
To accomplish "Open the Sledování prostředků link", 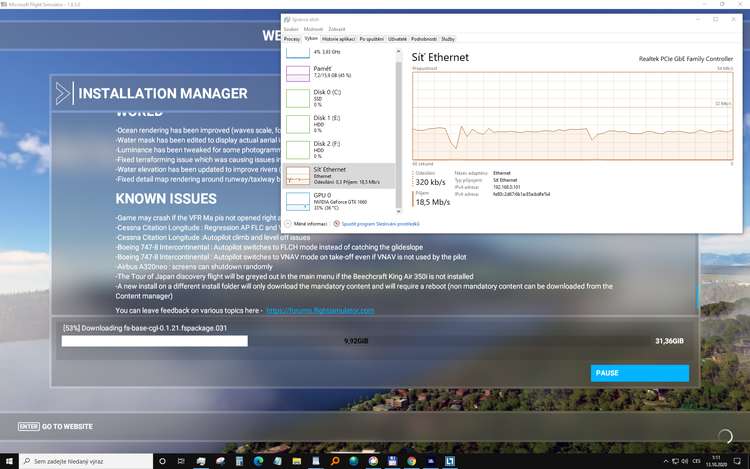I will [x=380, y=224].
